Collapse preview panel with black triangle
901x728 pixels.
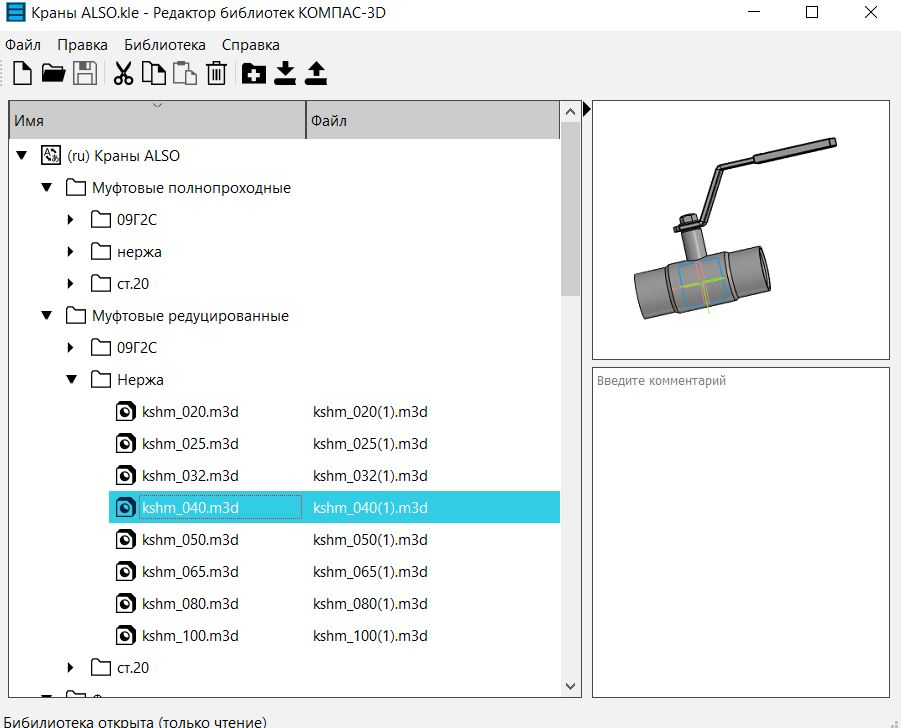pos(586,109)
